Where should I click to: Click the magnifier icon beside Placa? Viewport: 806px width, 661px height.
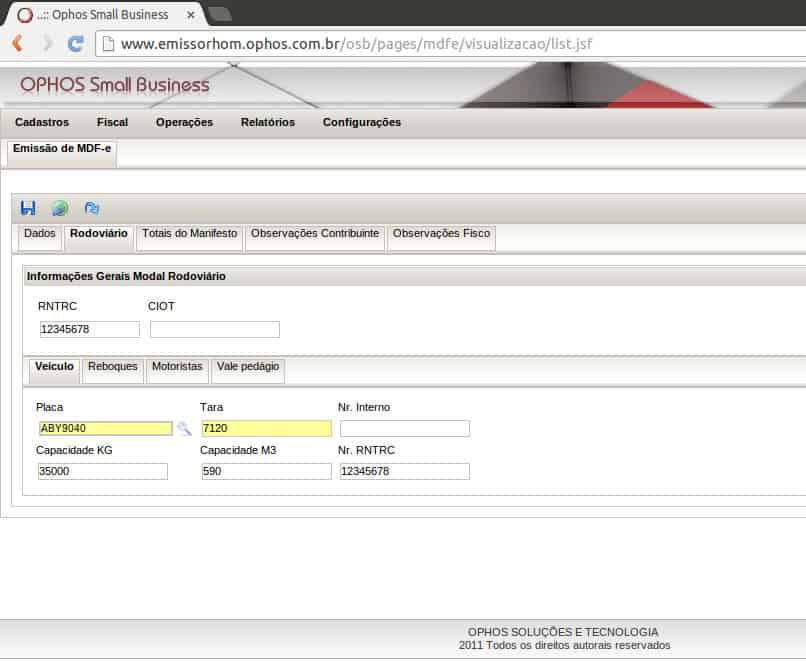(184, 428)
